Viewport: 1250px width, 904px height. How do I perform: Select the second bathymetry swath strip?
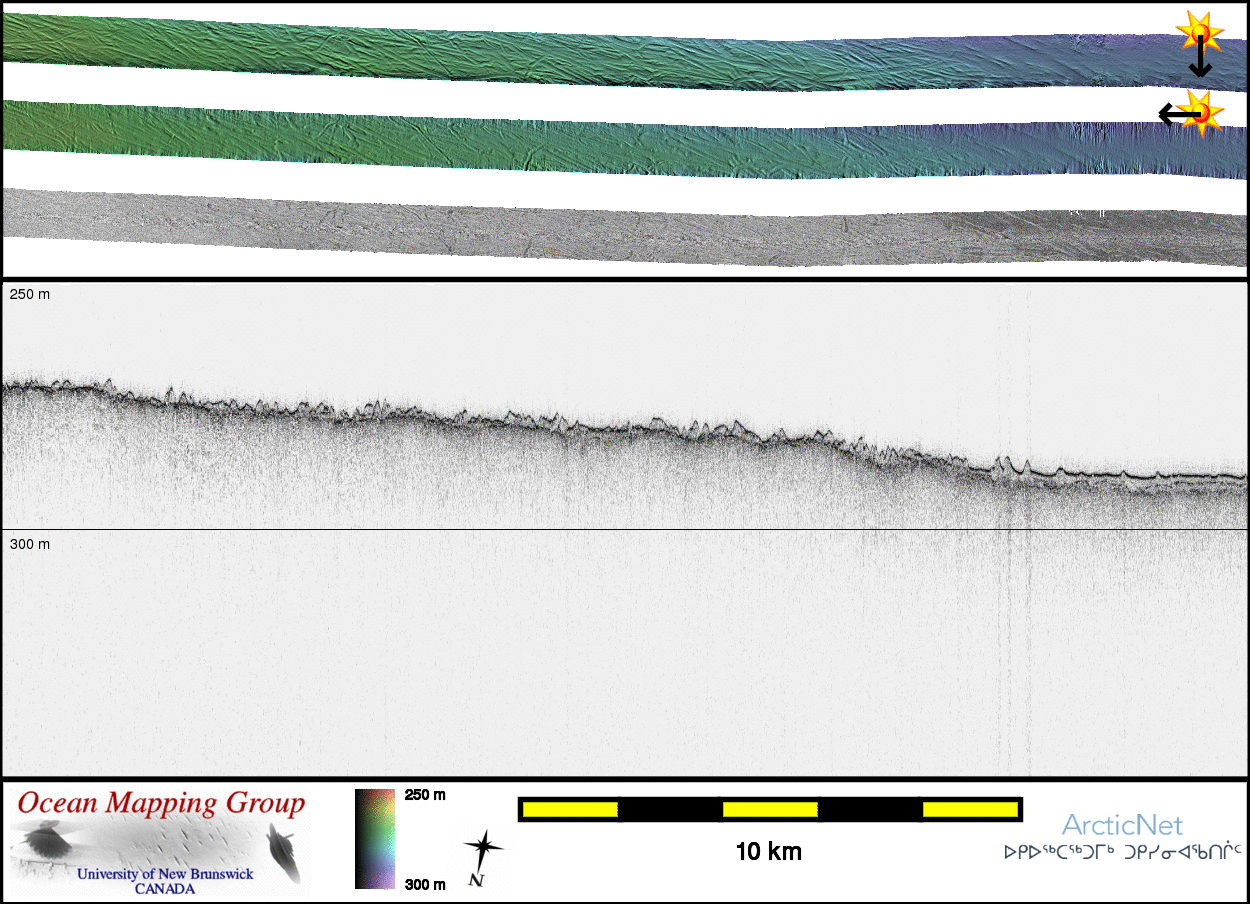(x=600, y=141)
